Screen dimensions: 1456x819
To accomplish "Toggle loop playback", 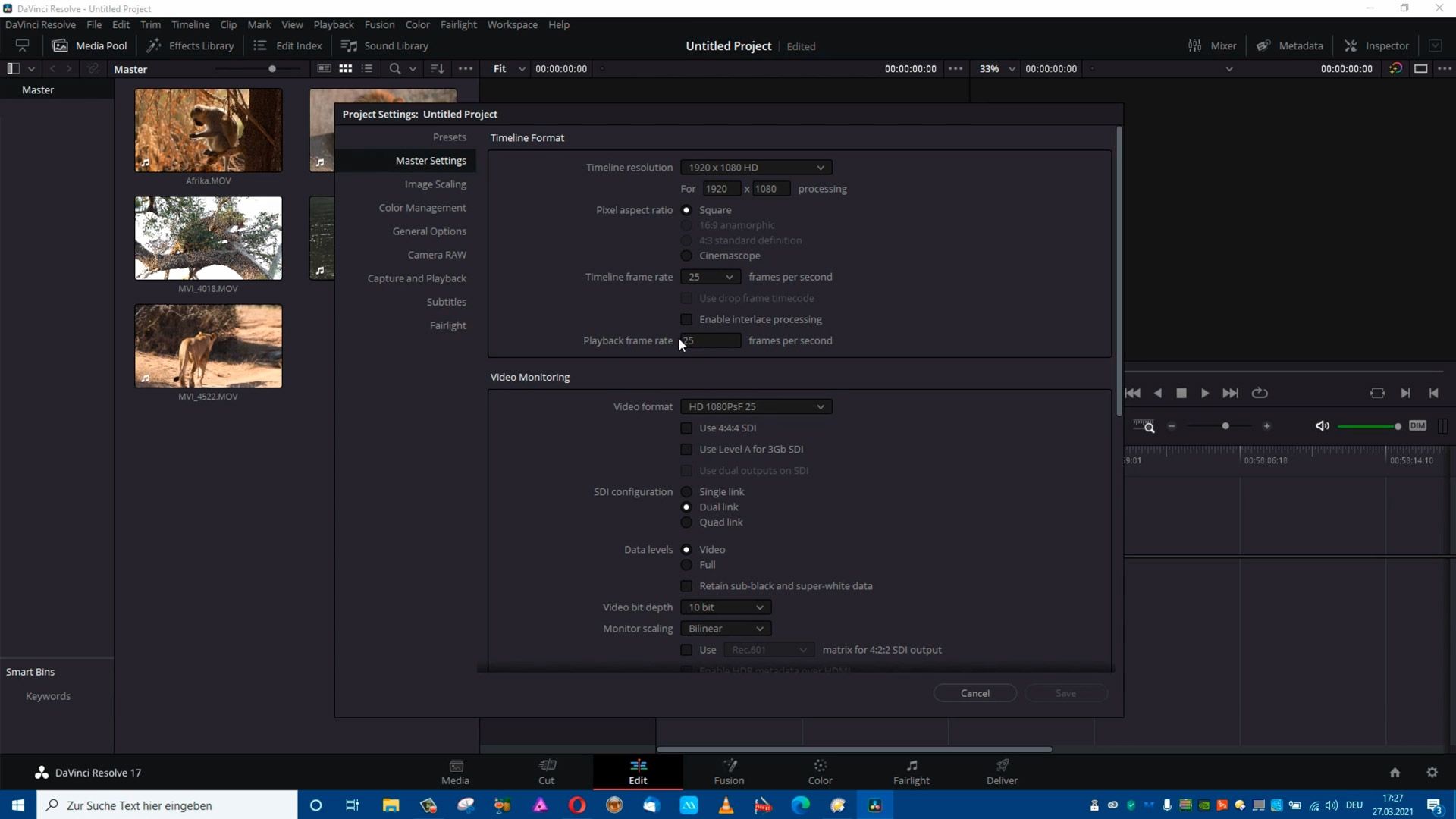I will (x=1260, y=393).
